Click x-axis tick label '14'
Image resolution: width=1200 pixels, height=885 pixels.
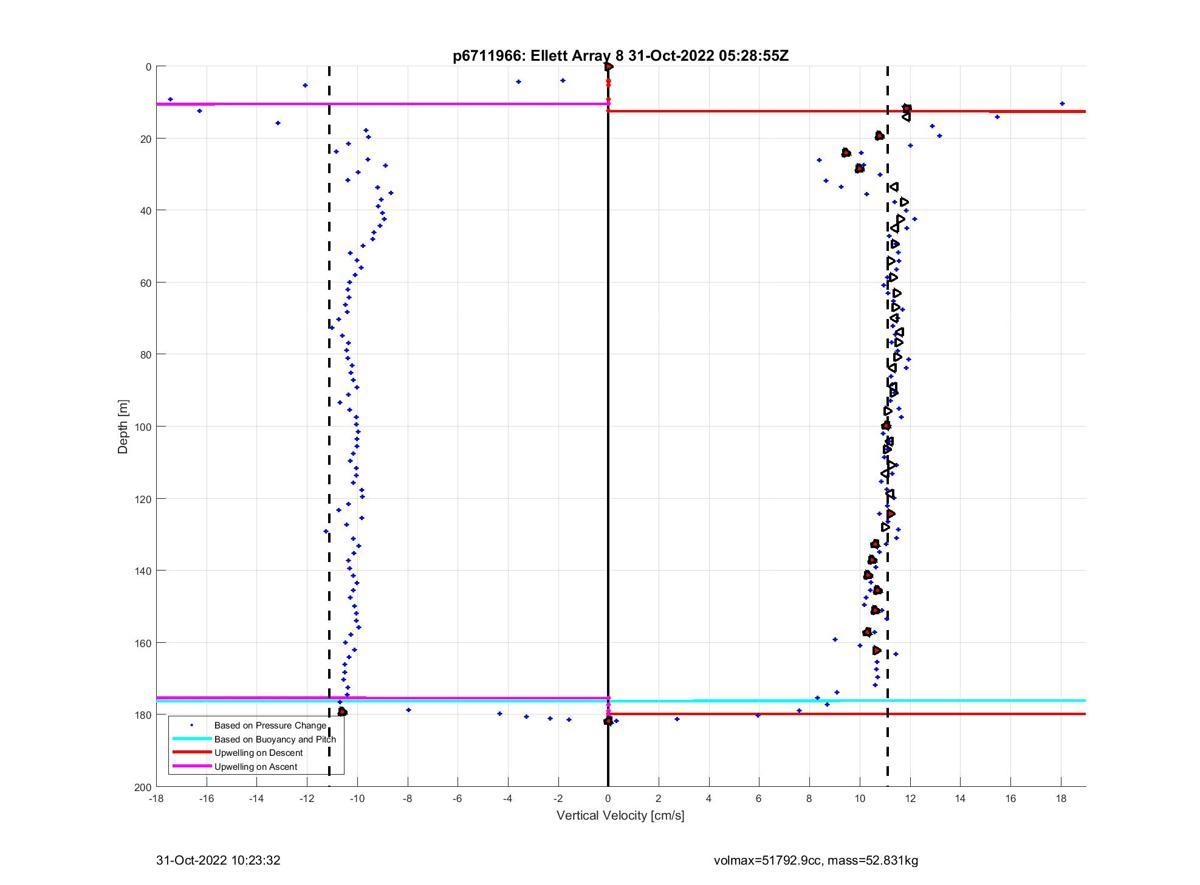tap(960, 799)
